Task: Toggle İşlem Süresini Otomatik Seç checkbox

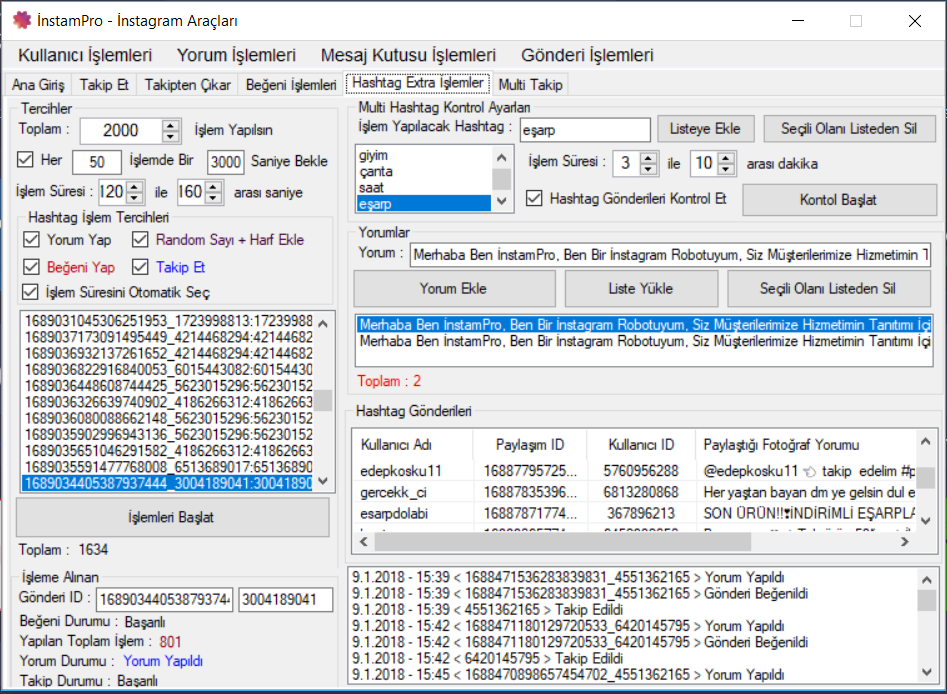Action: click(x=30, y=292)
